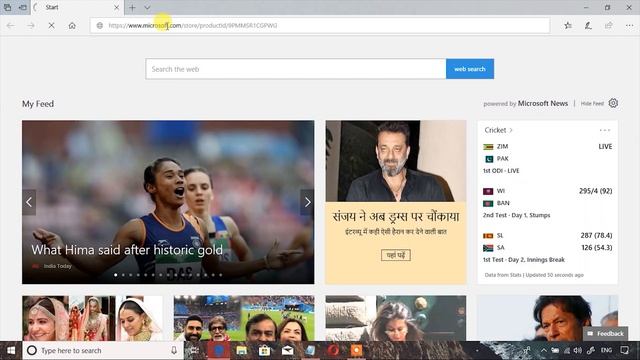640x360 pixels.
Task: Click the WI score 295/4 (92)
Action: 596,191
